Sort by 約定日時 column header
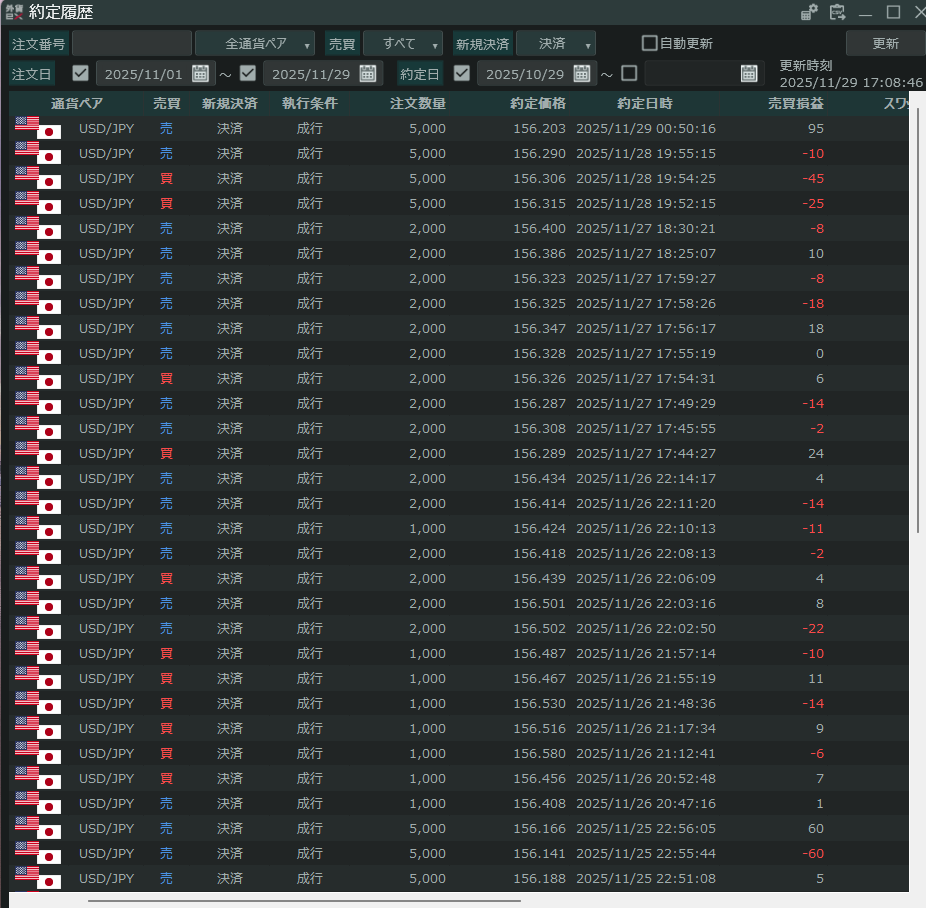This screenshot has height=908, width=926. click(644, 103)
